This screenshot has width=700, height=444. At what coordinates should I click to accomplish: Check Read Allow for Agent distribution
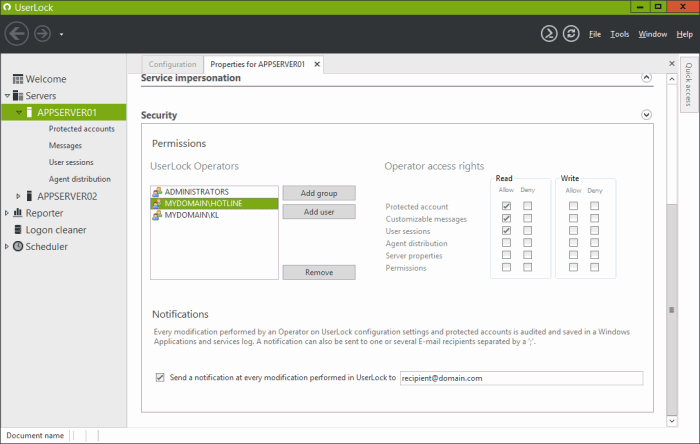[506, 242]
